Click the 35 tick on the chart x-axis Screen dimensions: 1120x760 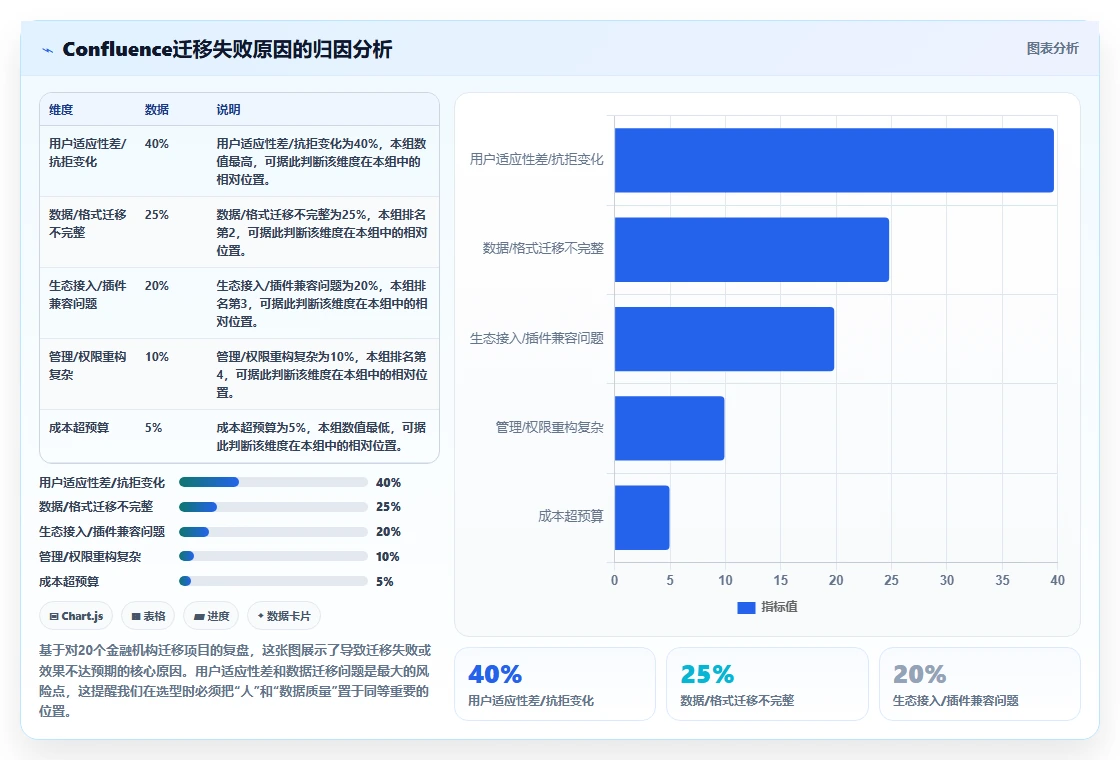pos(1002,580)
